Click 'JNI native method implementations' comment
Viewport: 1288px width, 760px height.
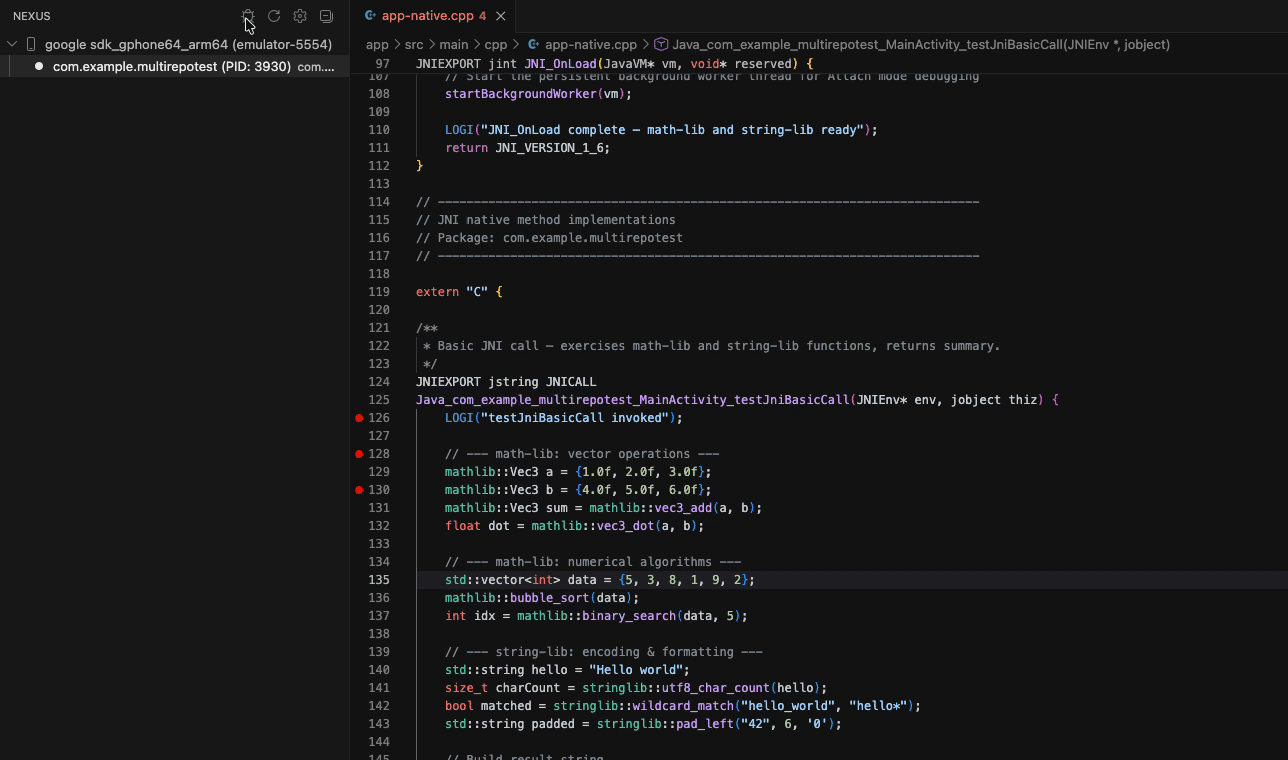[x=546, y=220]
